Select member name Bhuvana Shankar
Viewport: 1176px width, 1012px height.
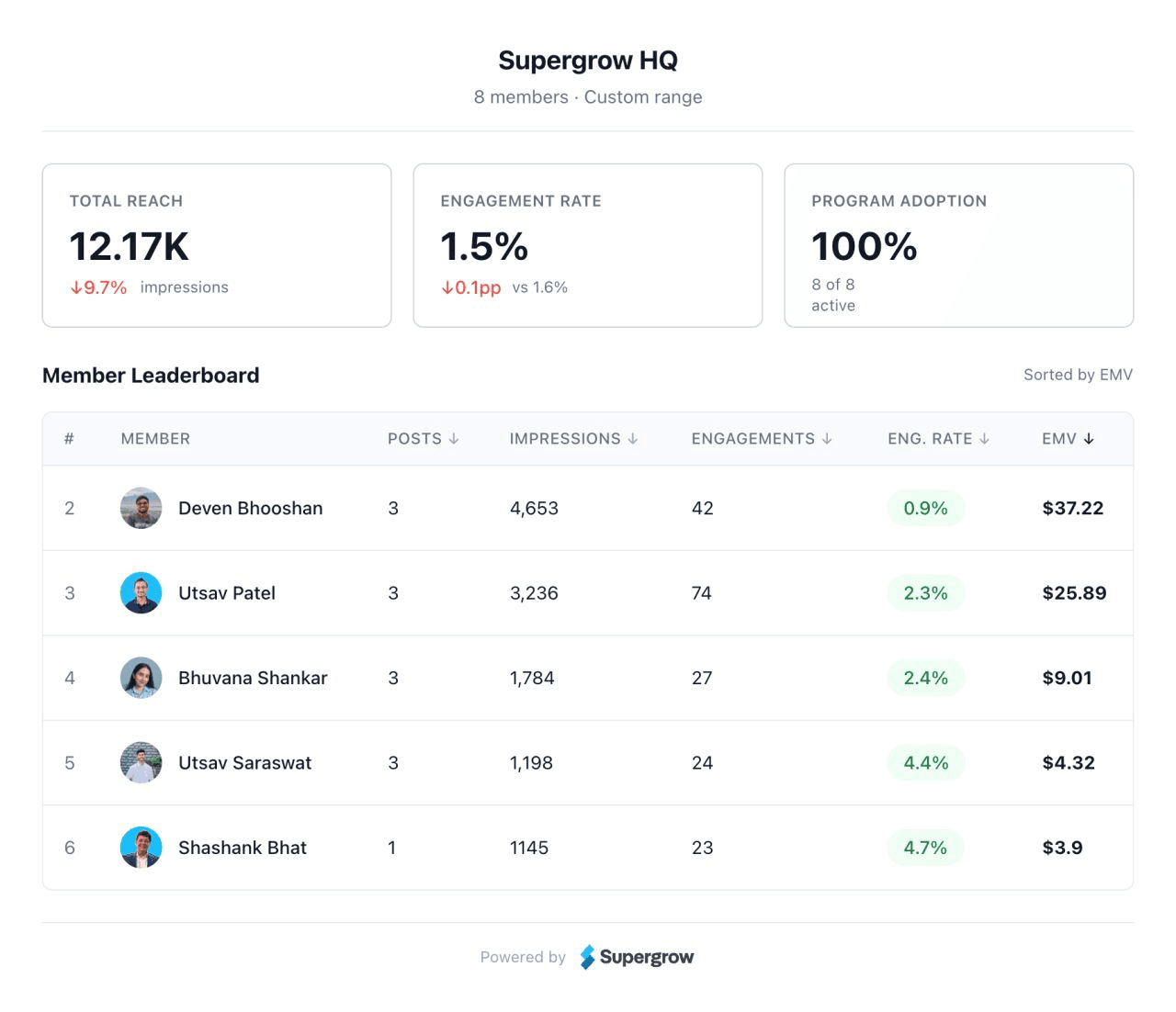tap(253, 678)
